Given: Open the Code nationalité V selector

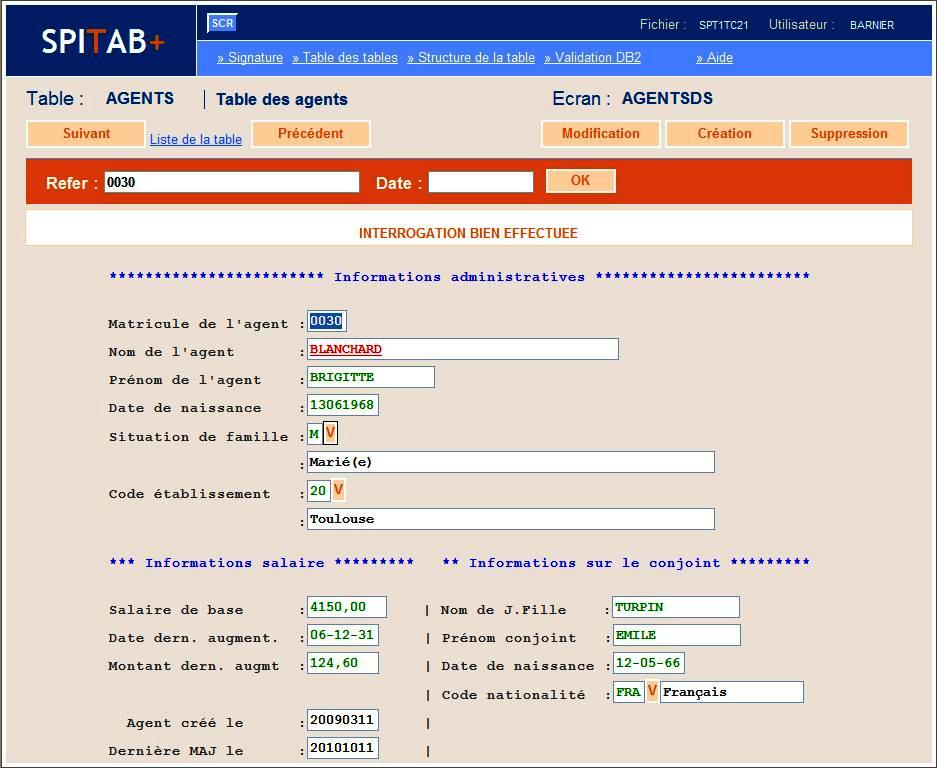Looking at the screenshot, I should pyautogui.click(x=652, y=691).
